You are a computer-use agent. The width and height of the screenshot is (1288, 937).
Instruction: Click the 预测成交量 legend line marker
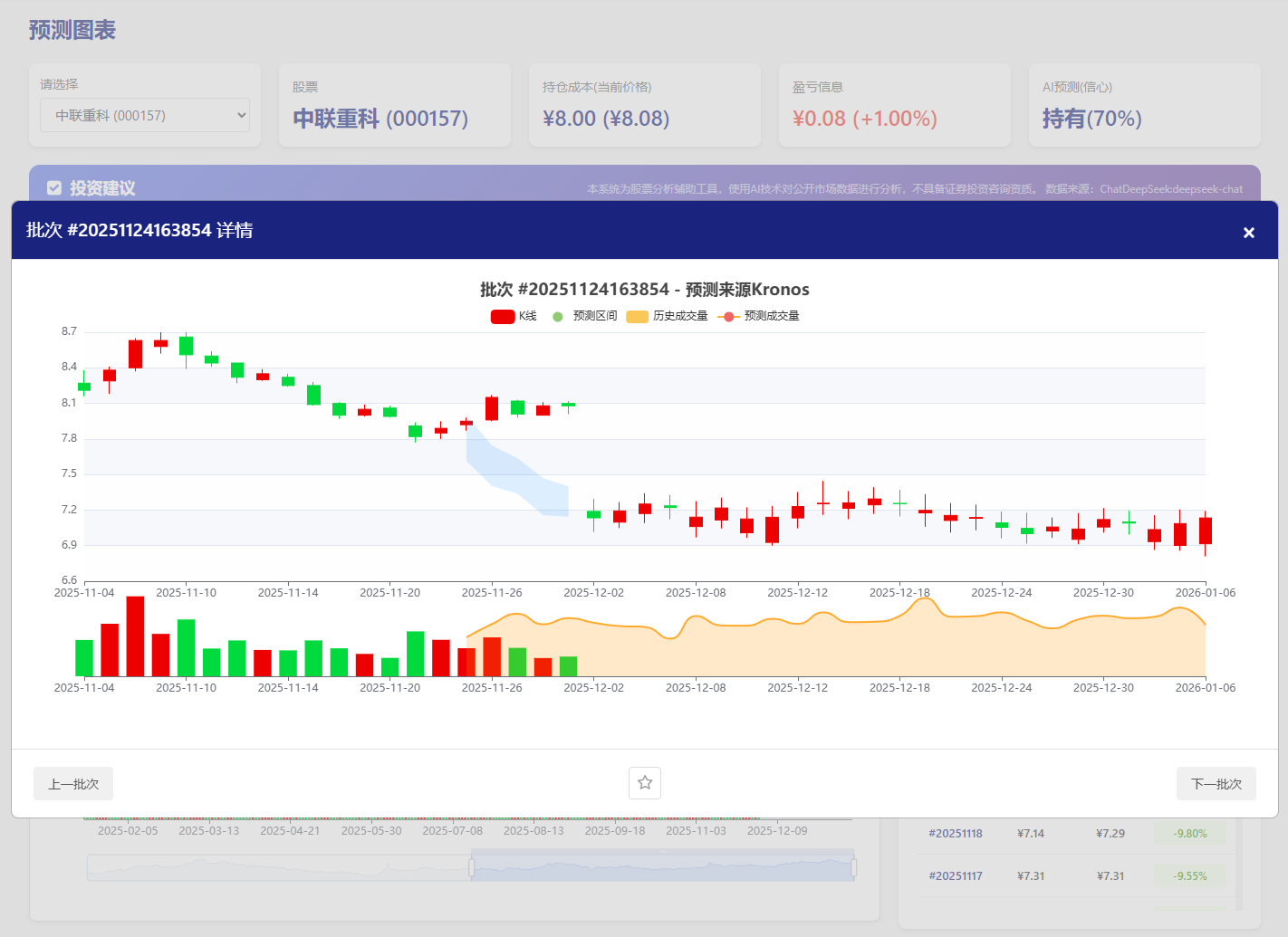point(728,316)
